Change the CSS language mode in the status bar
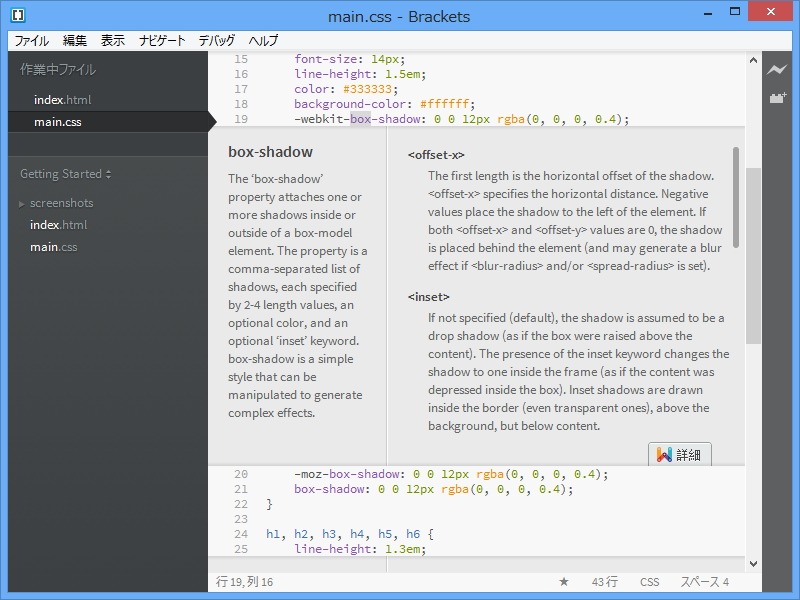 (x=650, y=582)
